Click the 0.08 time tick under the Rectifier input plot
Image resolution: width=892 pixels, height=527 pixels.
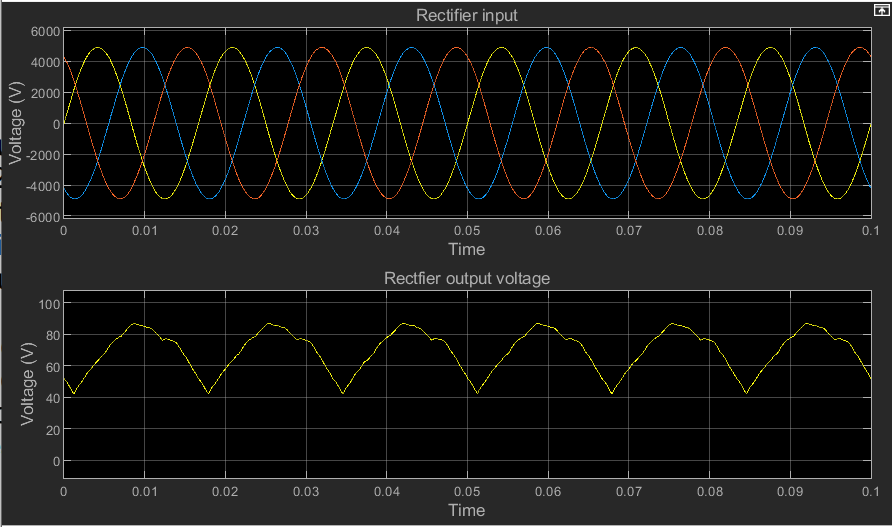(x=709, y=230)
